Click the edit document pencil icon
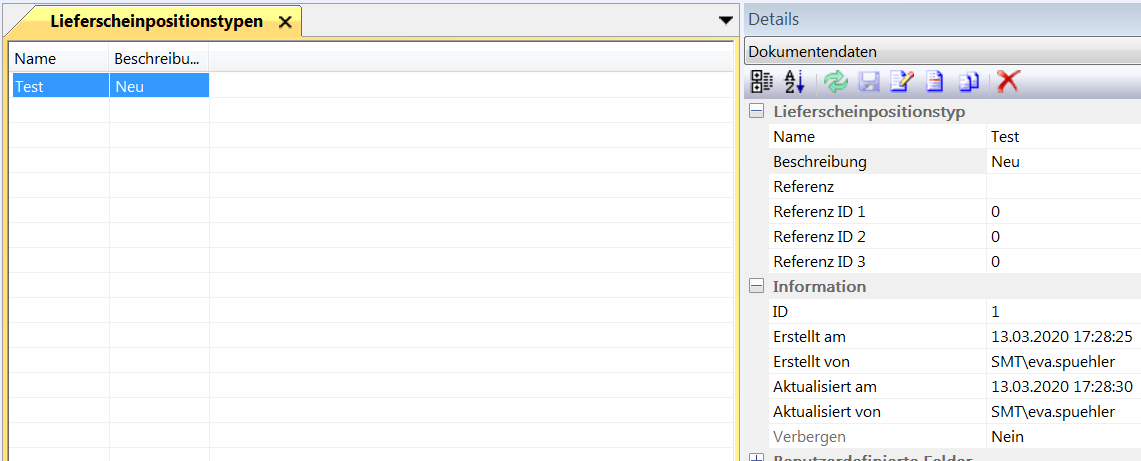The width and height of the screenshot is (1141, 461). 902,83
